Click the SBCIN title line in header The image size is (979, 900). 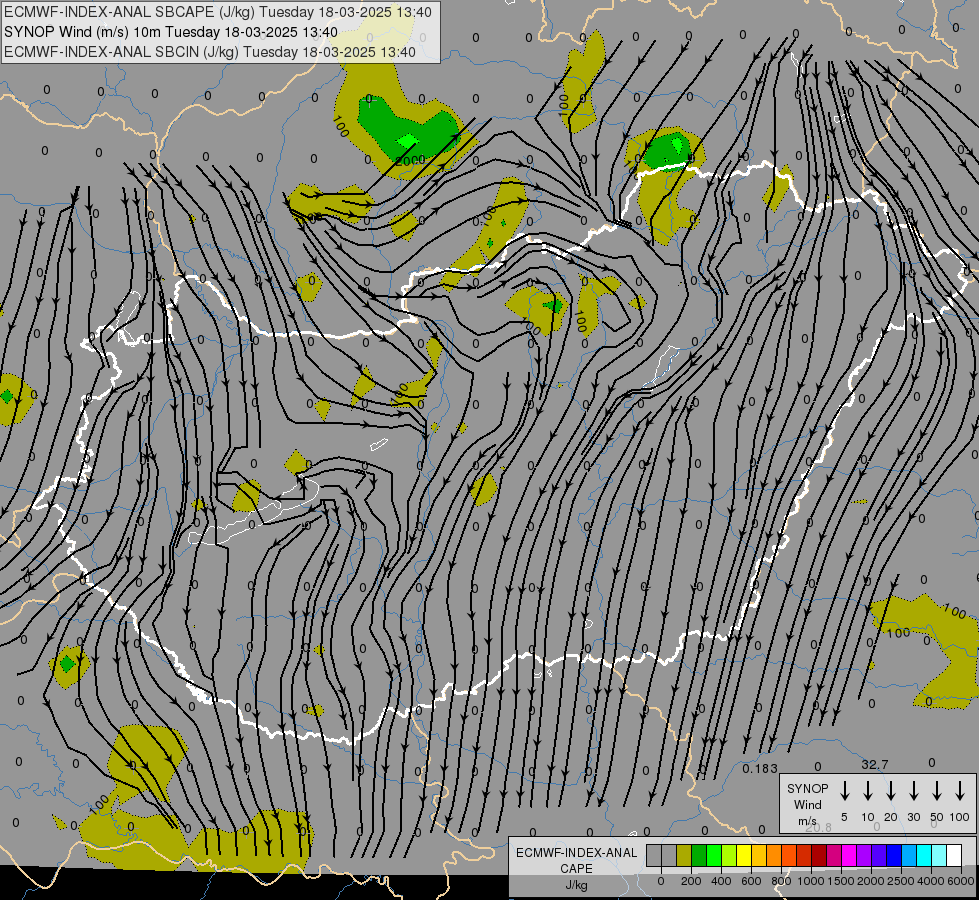[x=210, y=52]
